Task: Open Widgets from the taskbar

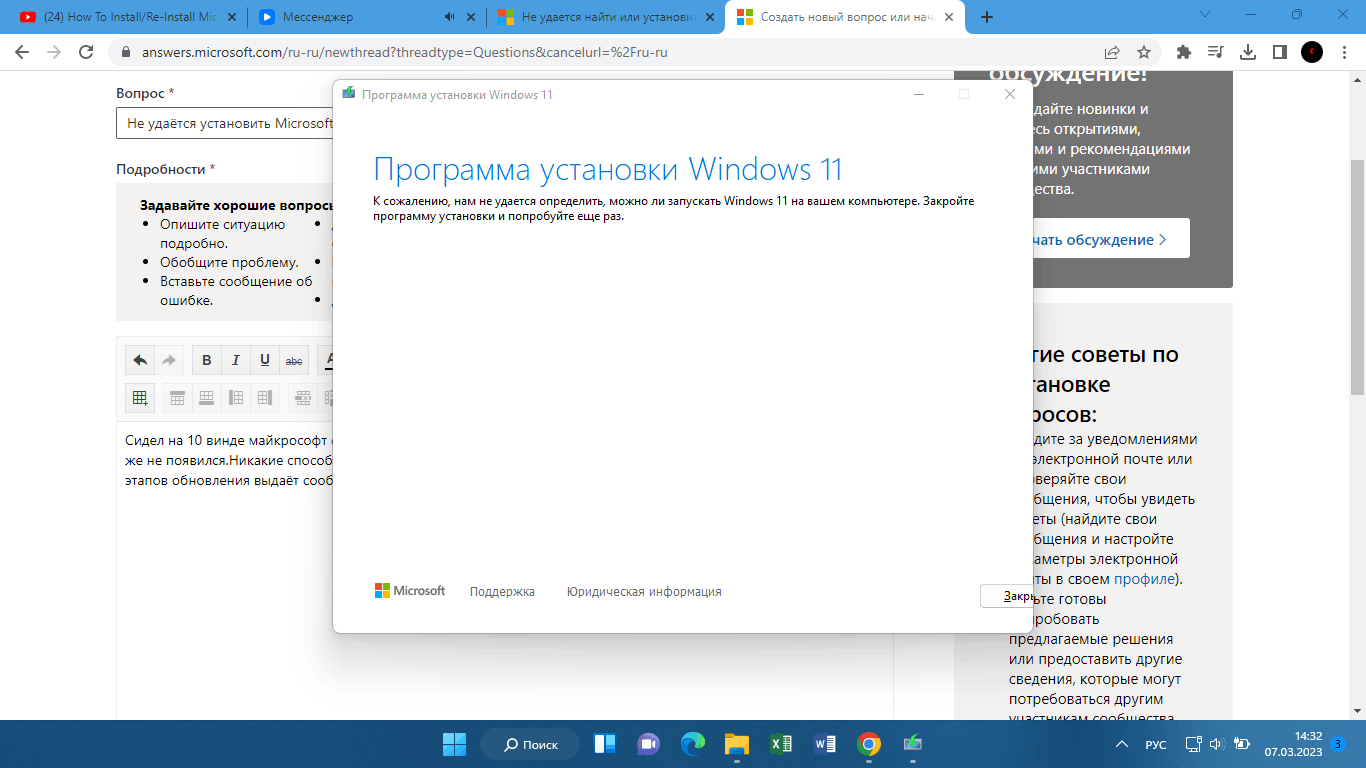Action: point(605,744)
